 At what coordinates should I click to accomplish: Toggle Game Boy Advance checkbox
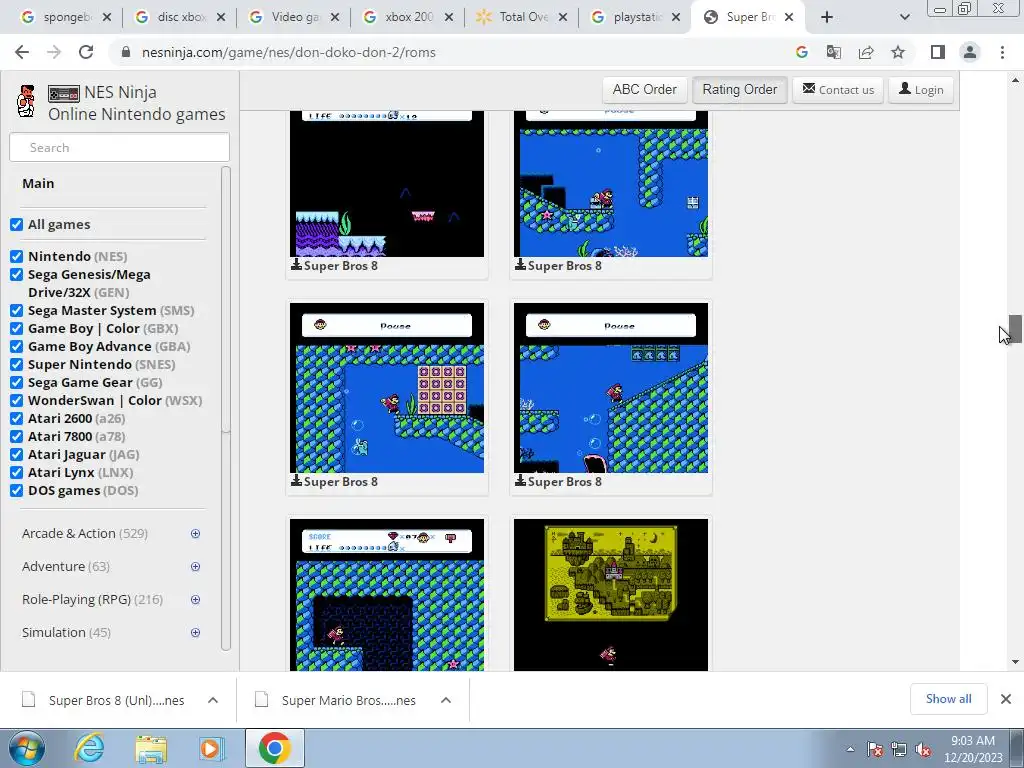tap(16, 347)
